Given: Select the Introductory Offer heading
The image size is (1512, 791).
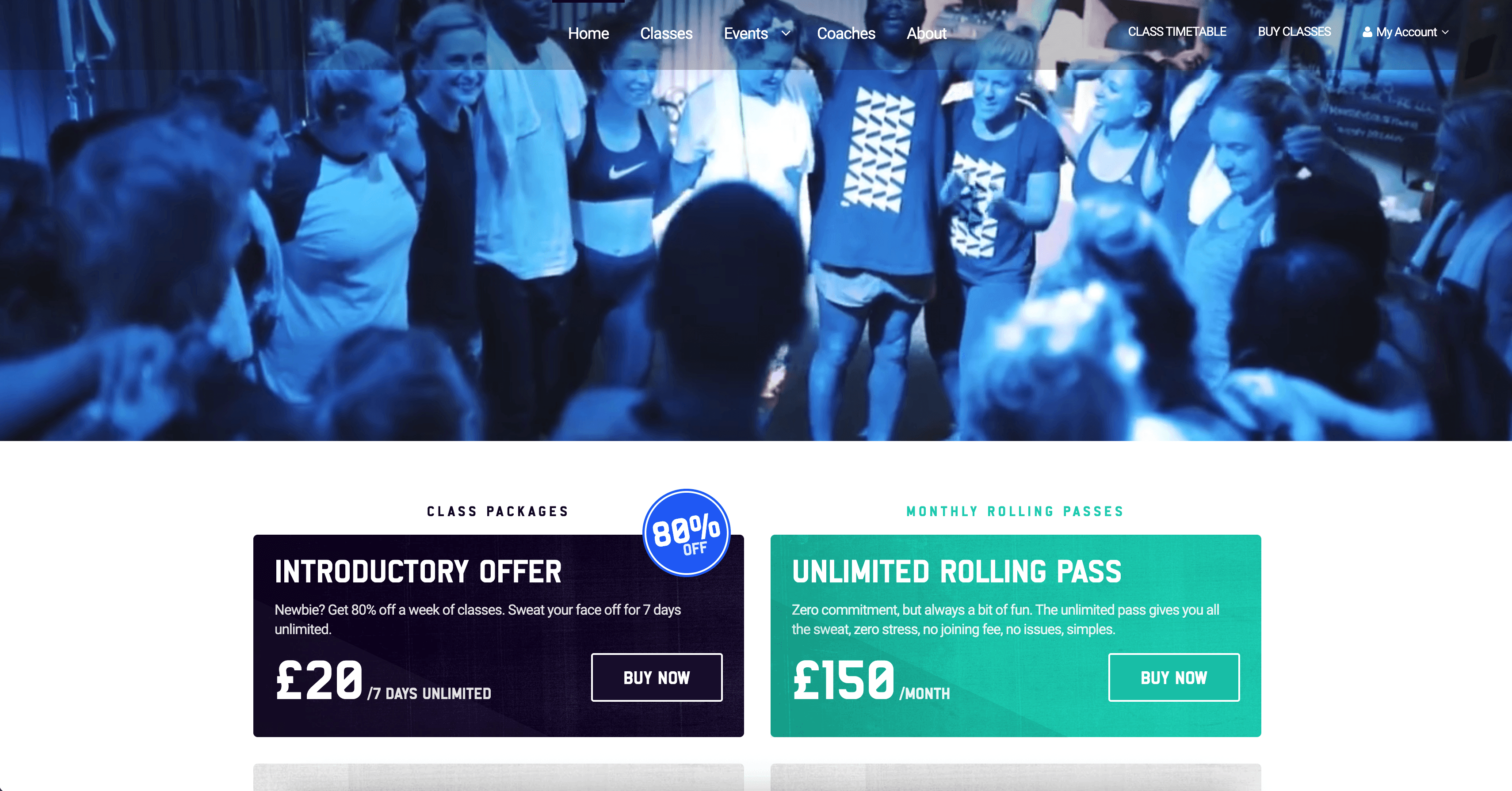Looking at the screenshot, I should [x=418, y=571].
